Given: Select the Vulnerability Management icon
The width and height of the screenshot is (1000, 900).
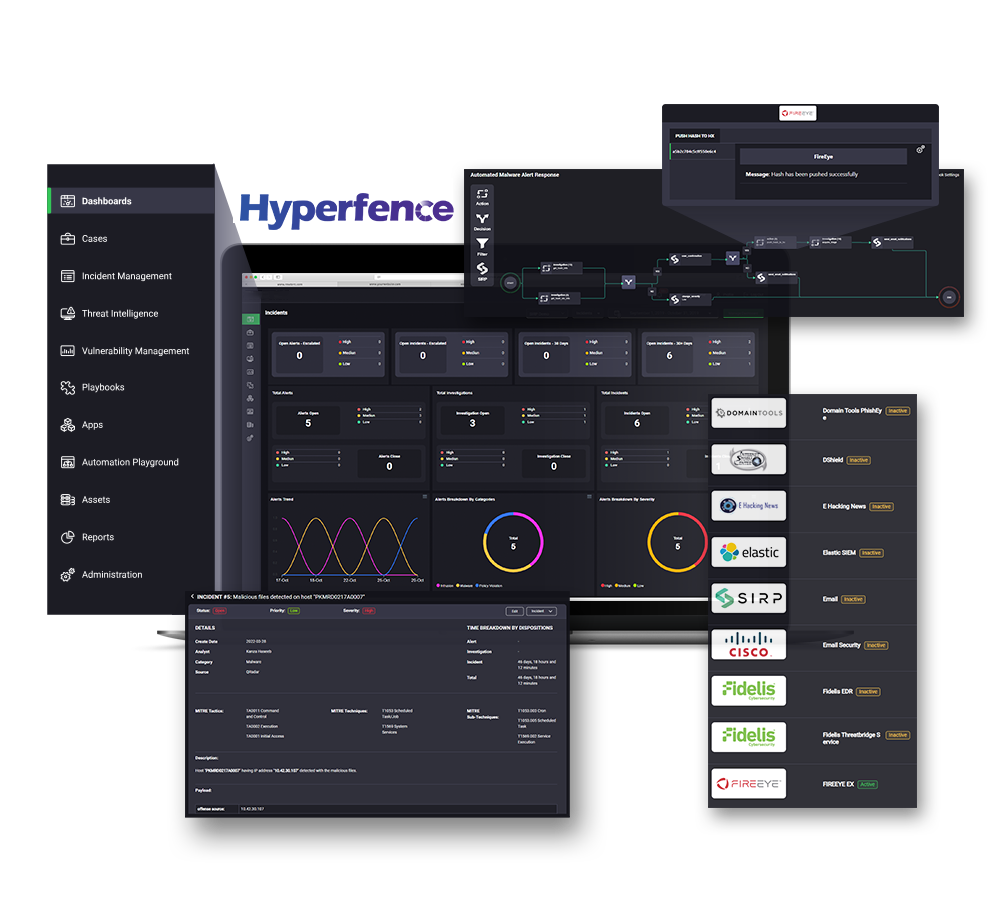Looking at the screenshot, I should tap(68, 351).
